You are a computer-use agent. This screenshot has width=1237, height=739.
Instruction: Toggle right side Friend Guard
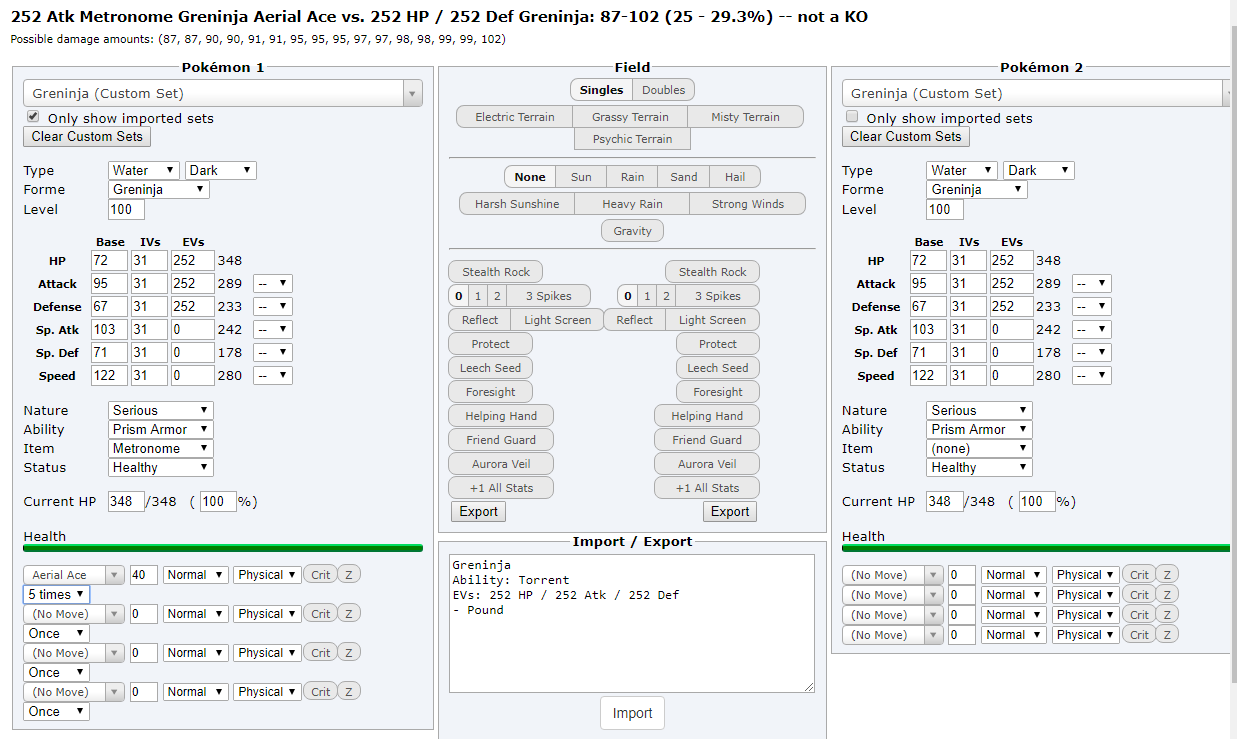coord(707,439)
